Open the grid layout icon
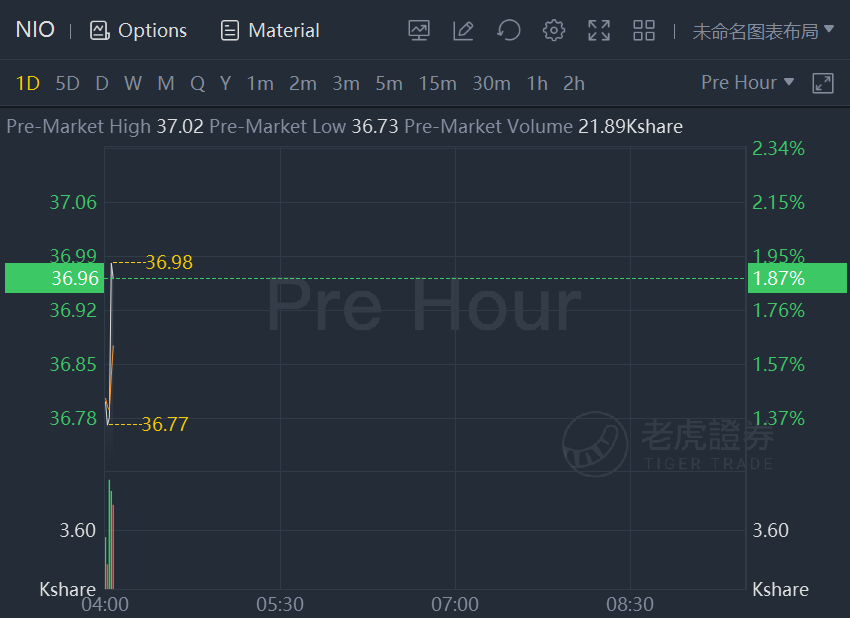The image size is (850, 618). [x=644, y=30]
